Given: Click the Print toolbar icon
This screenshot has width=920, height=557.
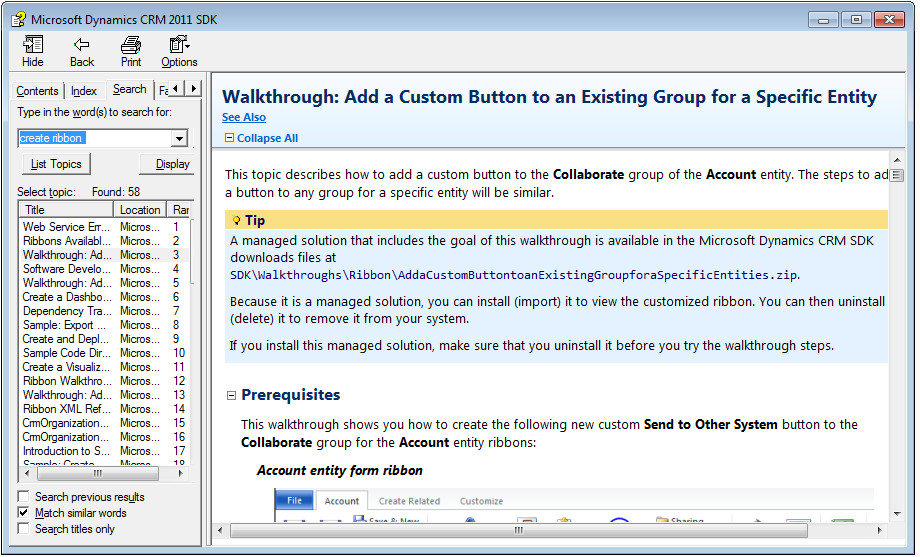Looking at the screenshot, I should pos(131,45).
